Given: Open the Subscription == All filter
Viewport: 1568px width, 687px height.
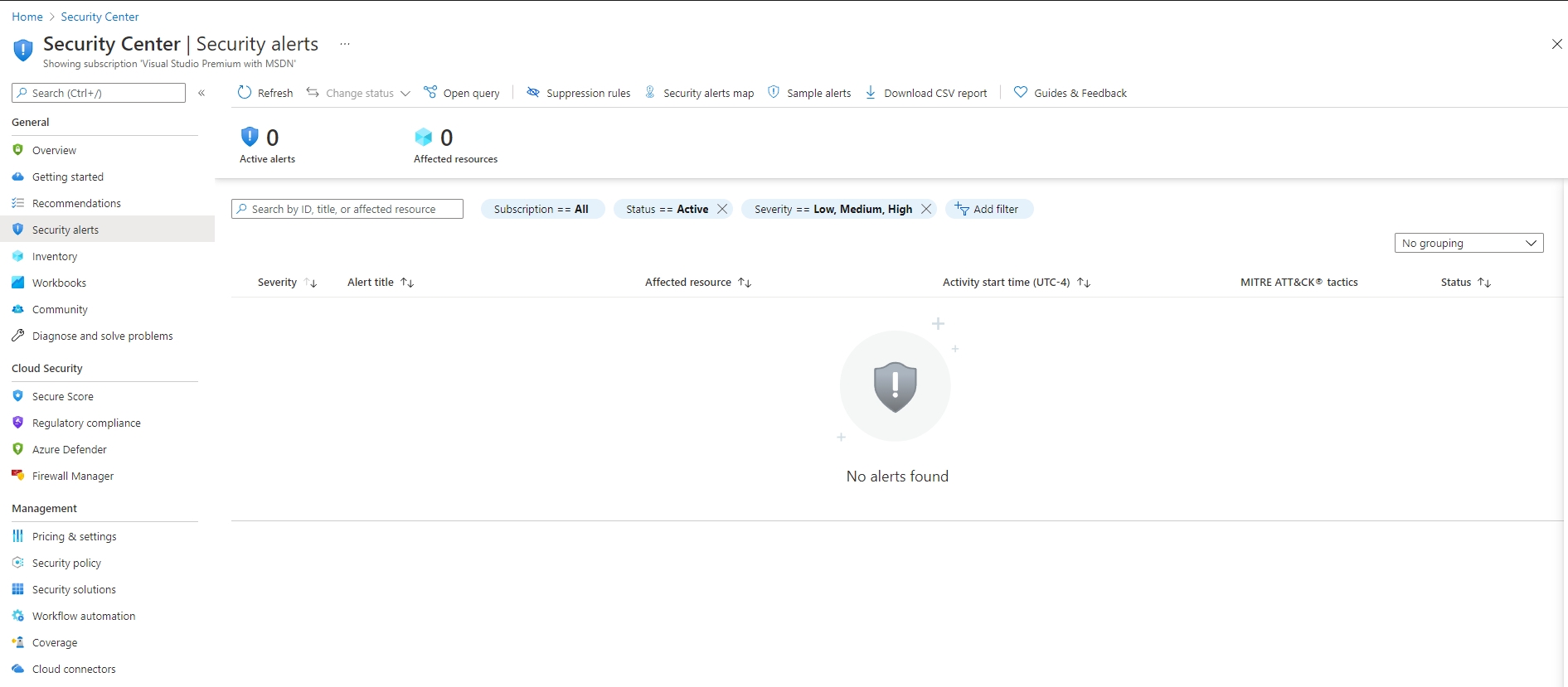Looking at the screenshot, I should pos(541,209).
